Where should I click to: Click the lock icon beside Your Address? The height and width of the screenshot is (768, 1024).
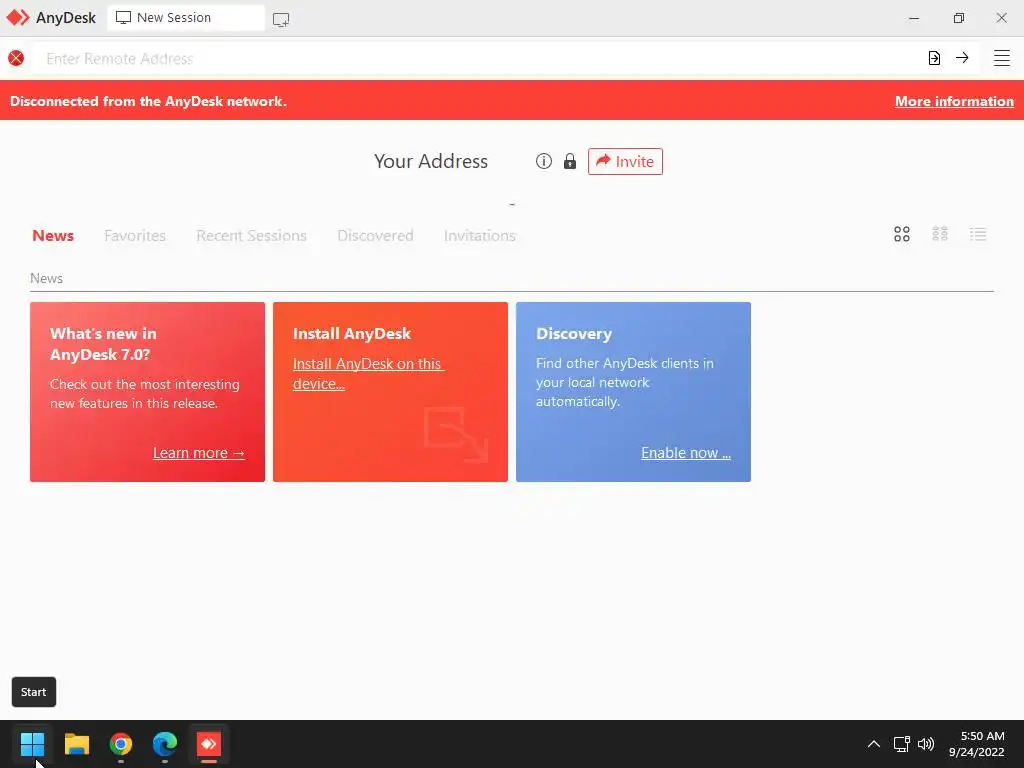[x=569, y=161]
